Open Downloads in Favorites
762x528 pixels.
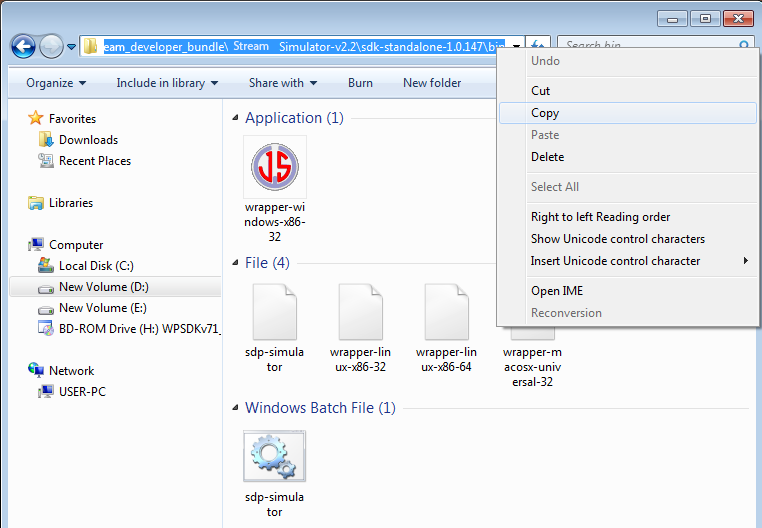tap(88, 140)
